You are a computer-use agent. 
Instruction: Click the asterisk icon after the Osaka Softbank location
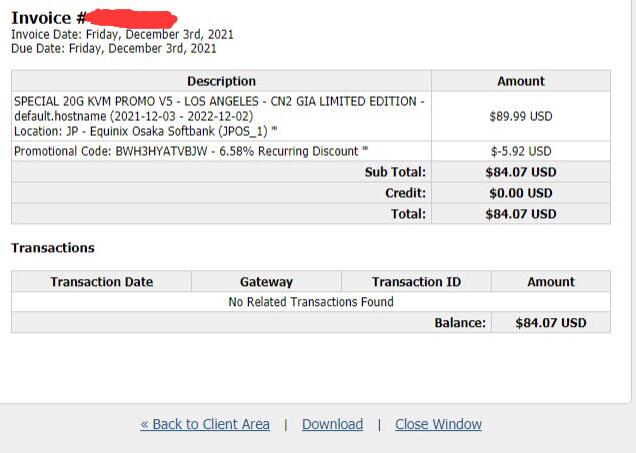[274, 129]
